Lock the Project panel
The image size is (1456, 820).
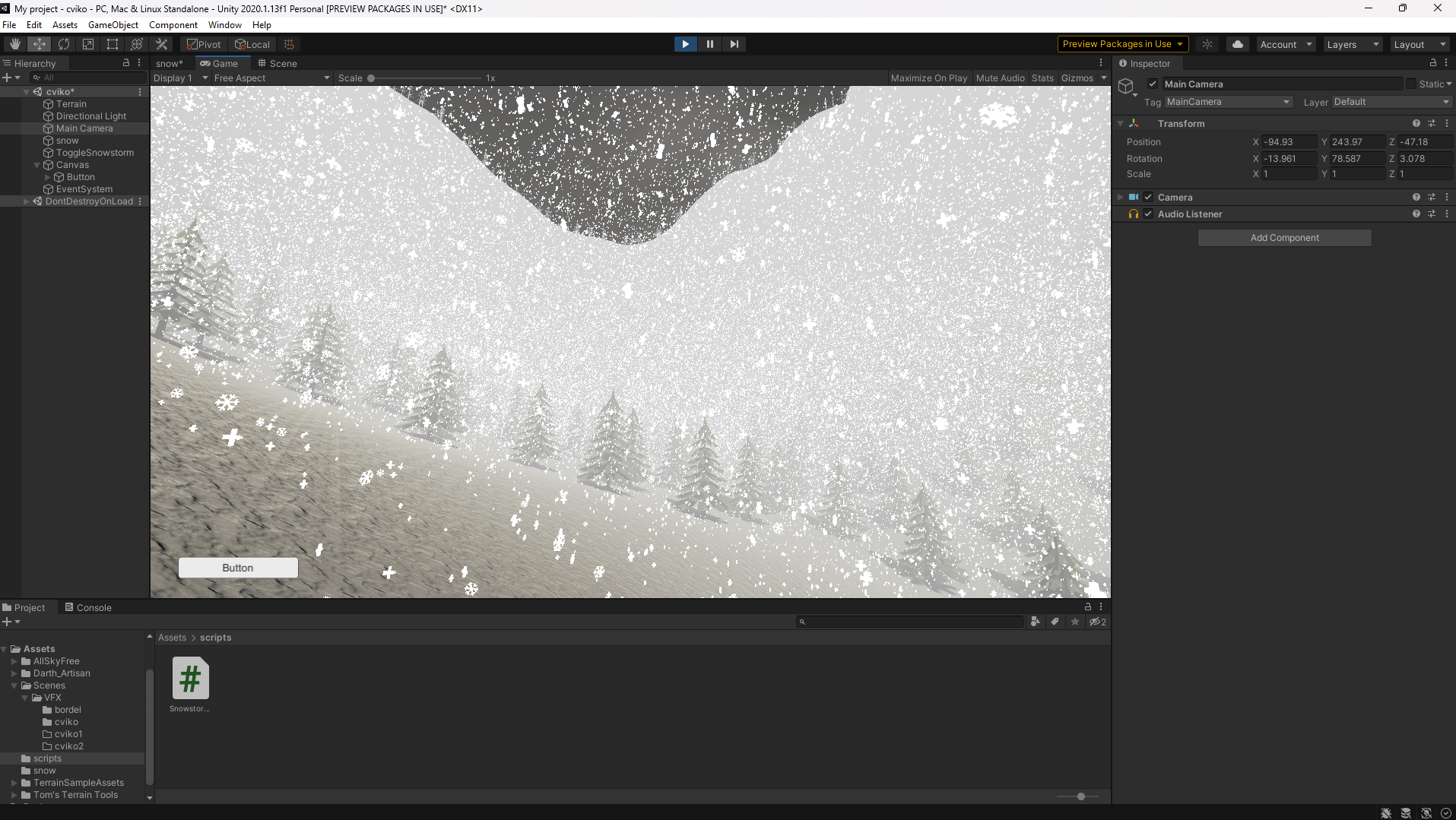pyautogui.click(x=1088, y=607)
